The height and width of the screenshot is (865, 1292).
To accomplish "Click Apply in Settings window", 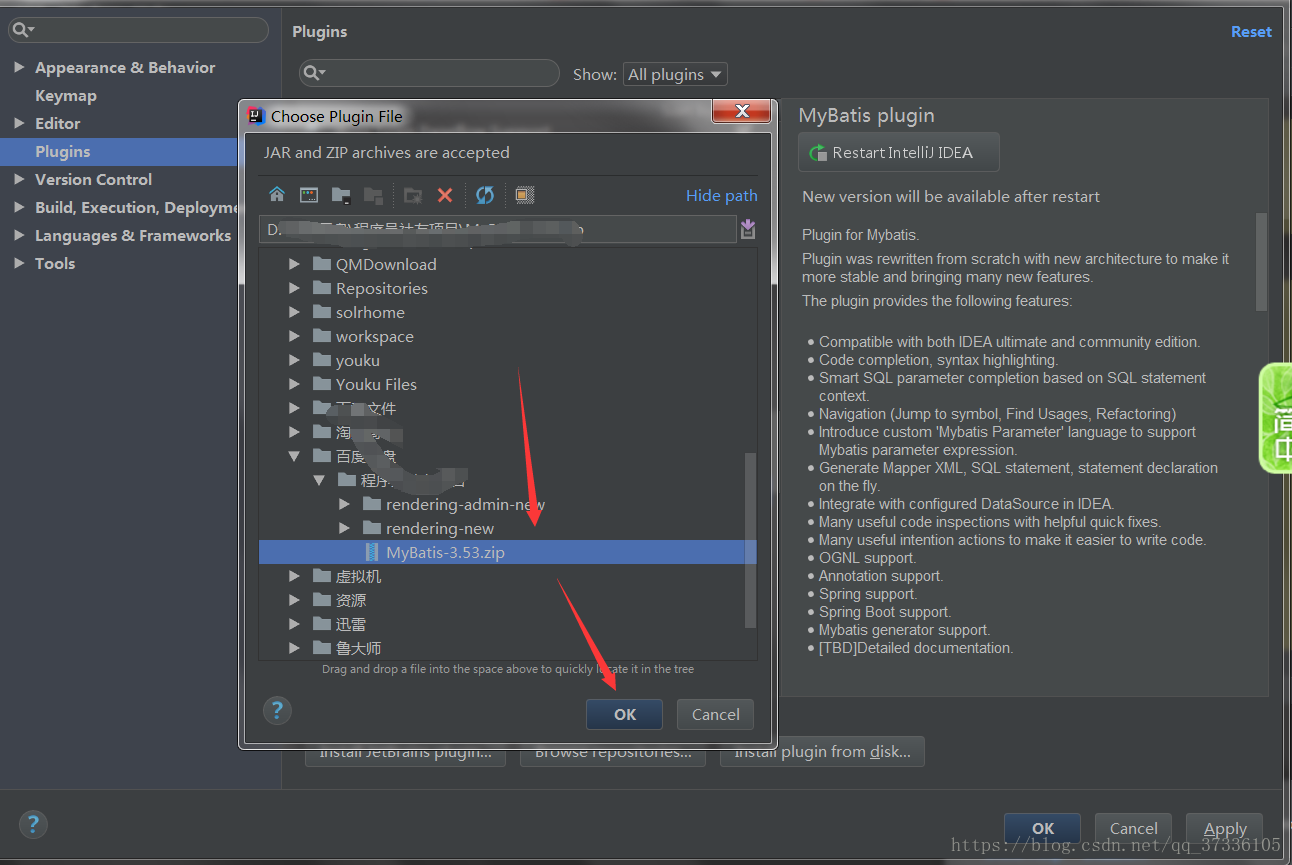I will click(x=1225, y=828).
